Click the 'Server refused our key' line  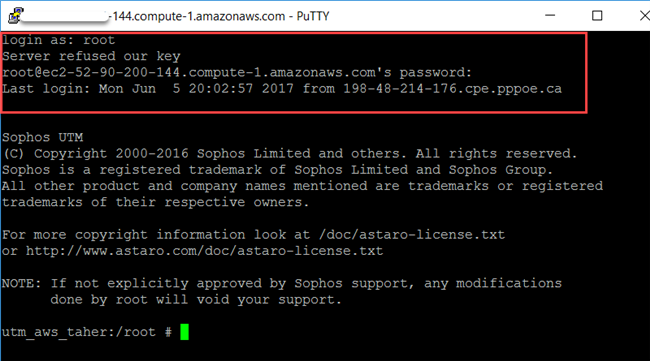coord(91,56)
